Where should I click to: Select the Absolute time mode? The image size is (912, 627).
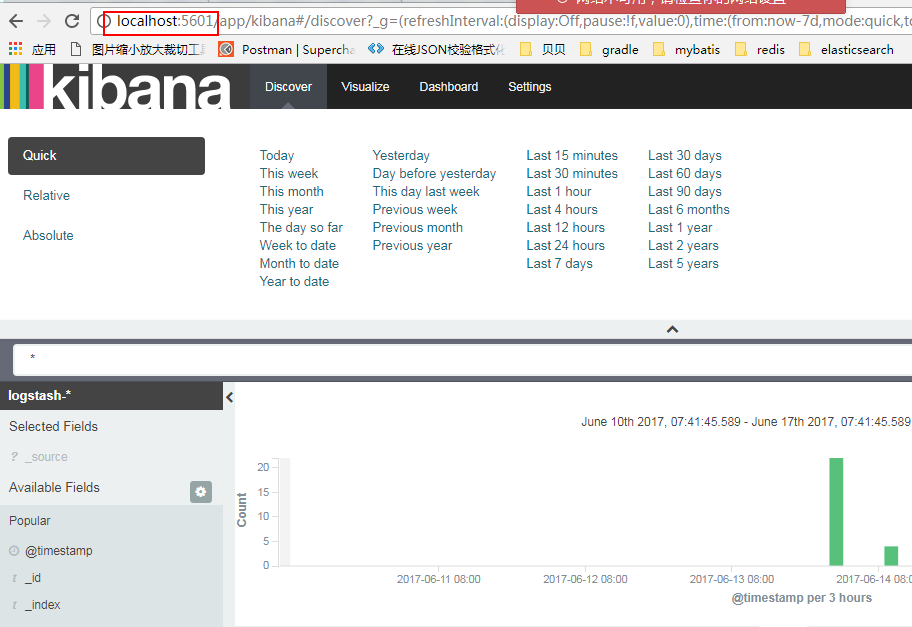tap(48, 236)
